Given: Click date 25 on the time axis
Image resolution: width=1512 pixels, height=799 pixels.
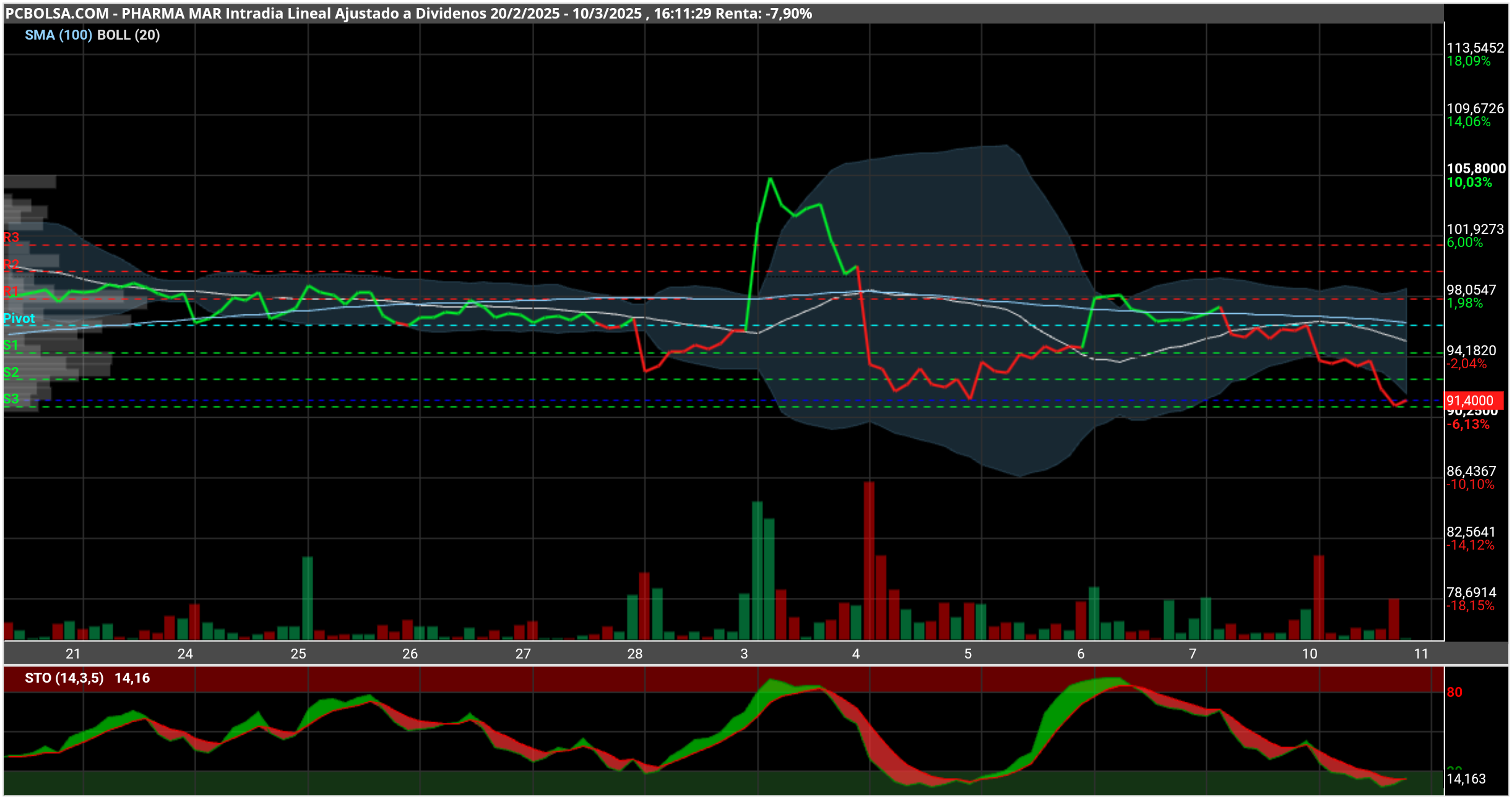Looking at the screenshot, I should 298,654.
